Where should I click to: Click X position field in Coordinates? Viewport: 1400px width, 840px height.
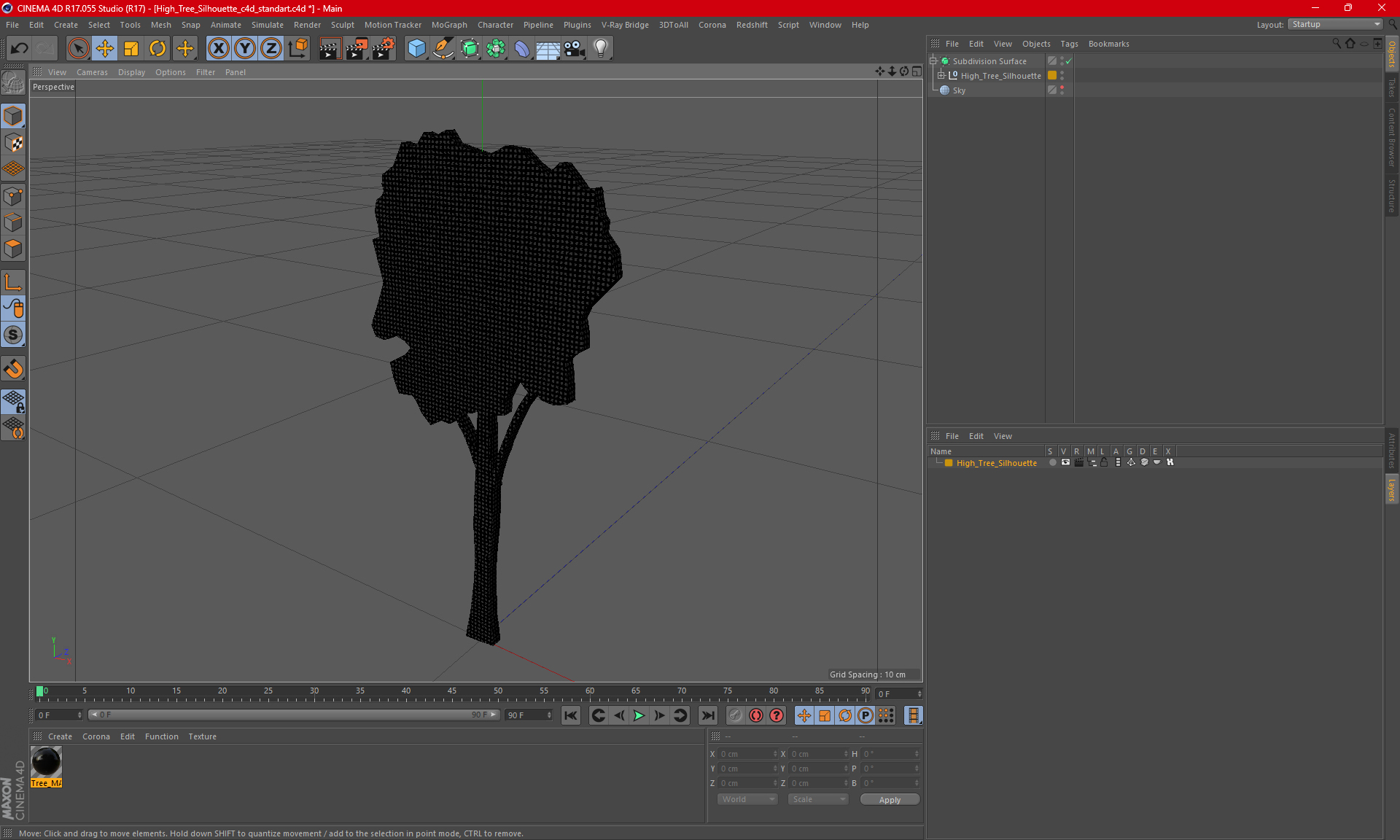[x=748, y=754]
